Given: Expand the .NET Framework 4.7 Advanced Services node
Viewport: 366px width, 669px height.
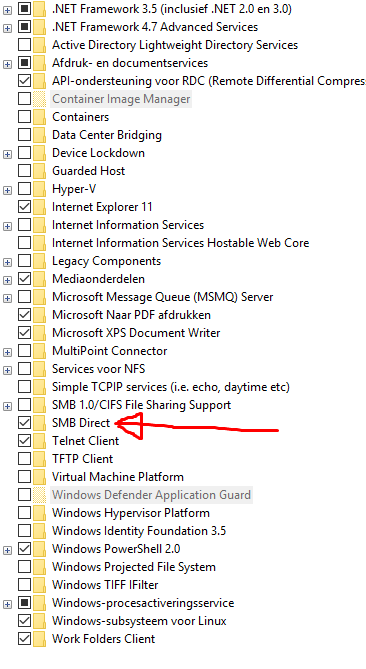Looking at the screenshot, I should 7,29.
